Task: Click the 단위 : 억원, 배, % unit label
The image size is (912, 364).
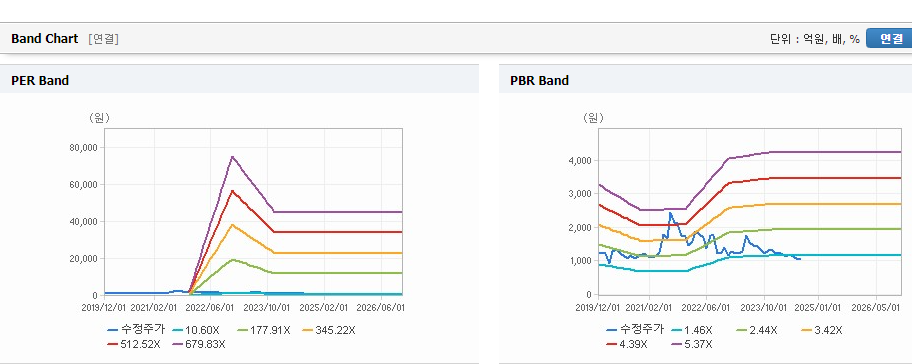Action: 815,39
